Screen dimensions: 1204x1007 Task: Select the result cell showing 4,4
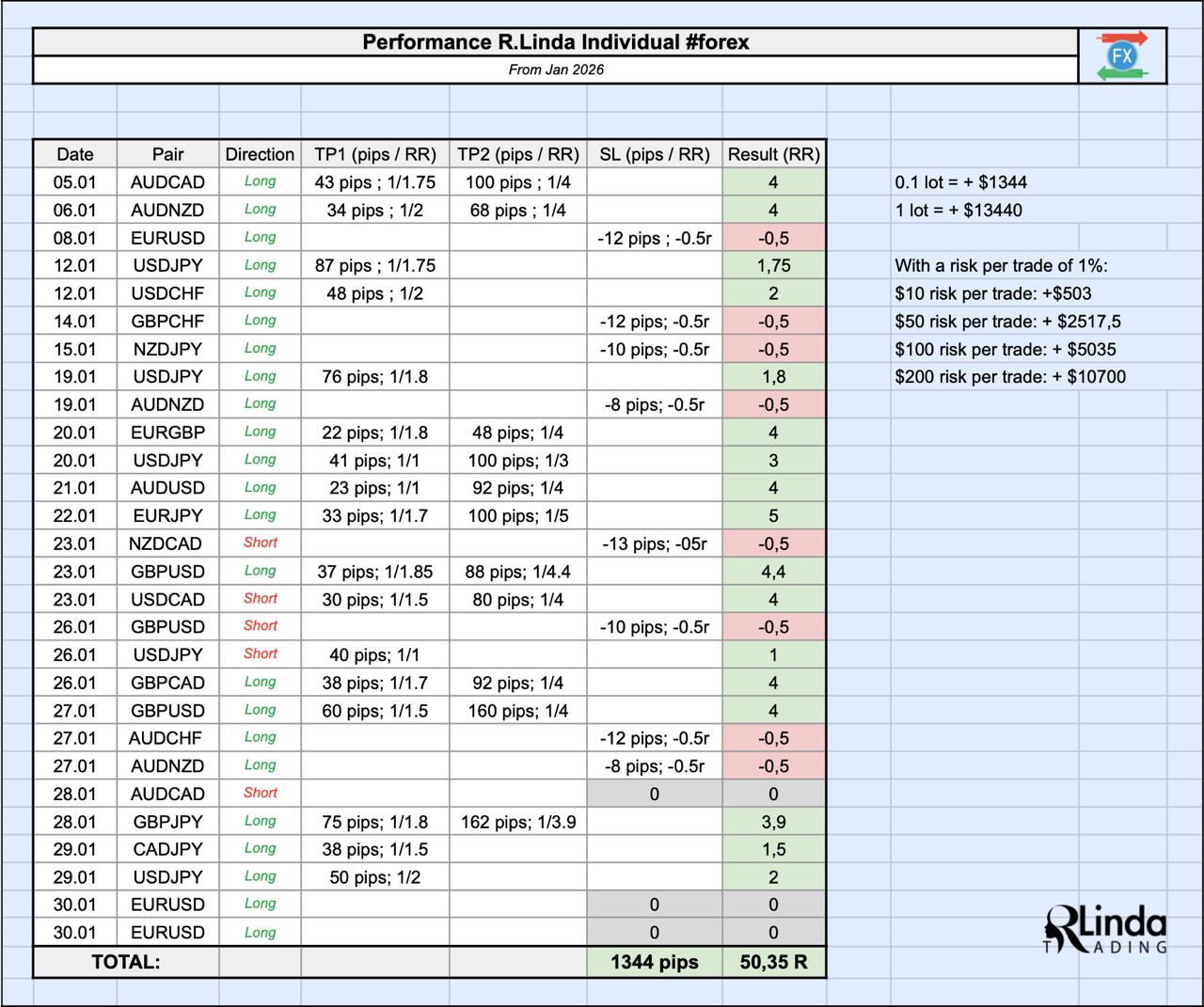(774, 572)
